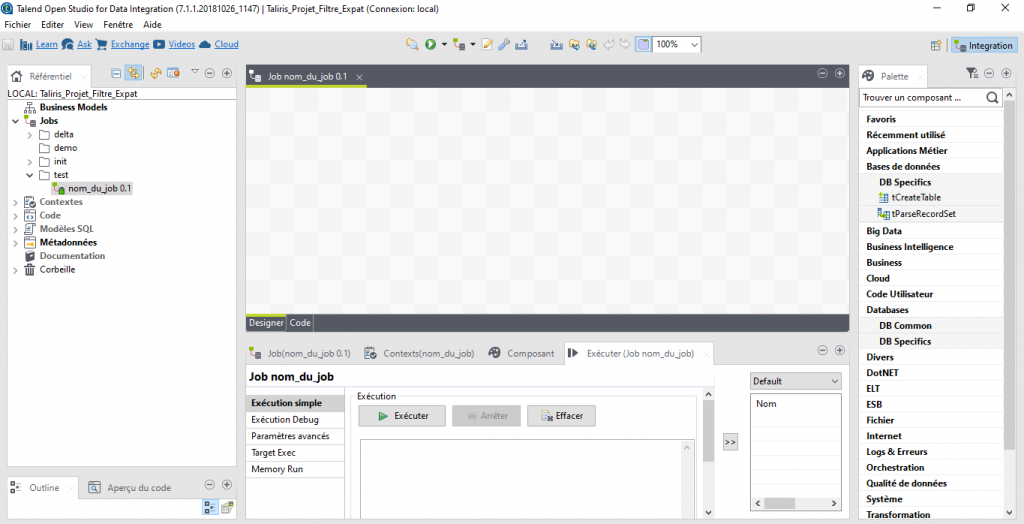Expand the Contextes node

pos(16,202)
